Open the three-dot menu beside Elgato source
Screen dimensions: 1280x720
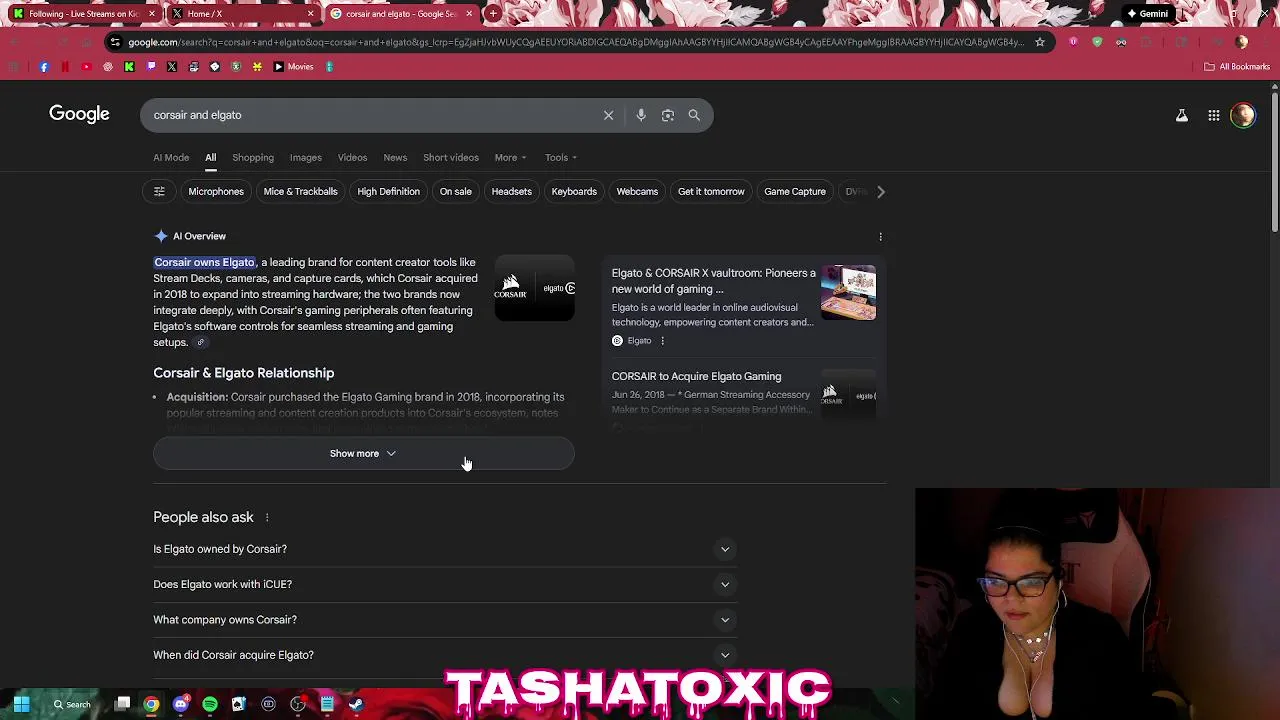[x=662, y=341]
